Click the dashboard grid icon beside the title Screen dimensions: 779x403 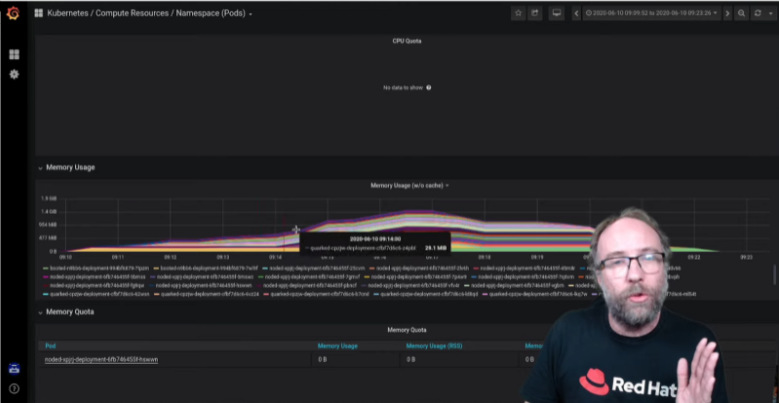[38, 13]
